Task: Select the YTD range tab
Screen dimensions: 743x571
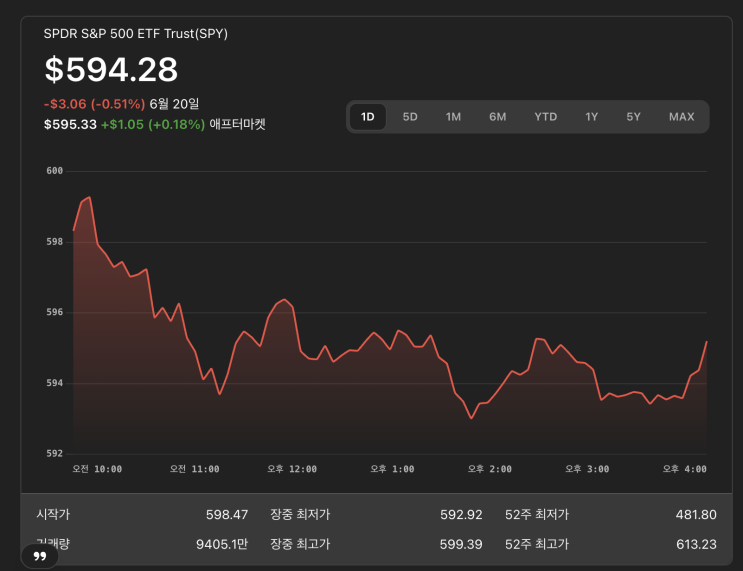Action: pyautogui.click(x=545, y=117)
